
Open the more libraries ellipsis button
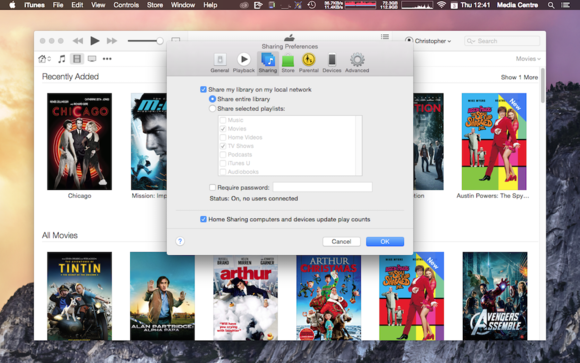point(107,59)
